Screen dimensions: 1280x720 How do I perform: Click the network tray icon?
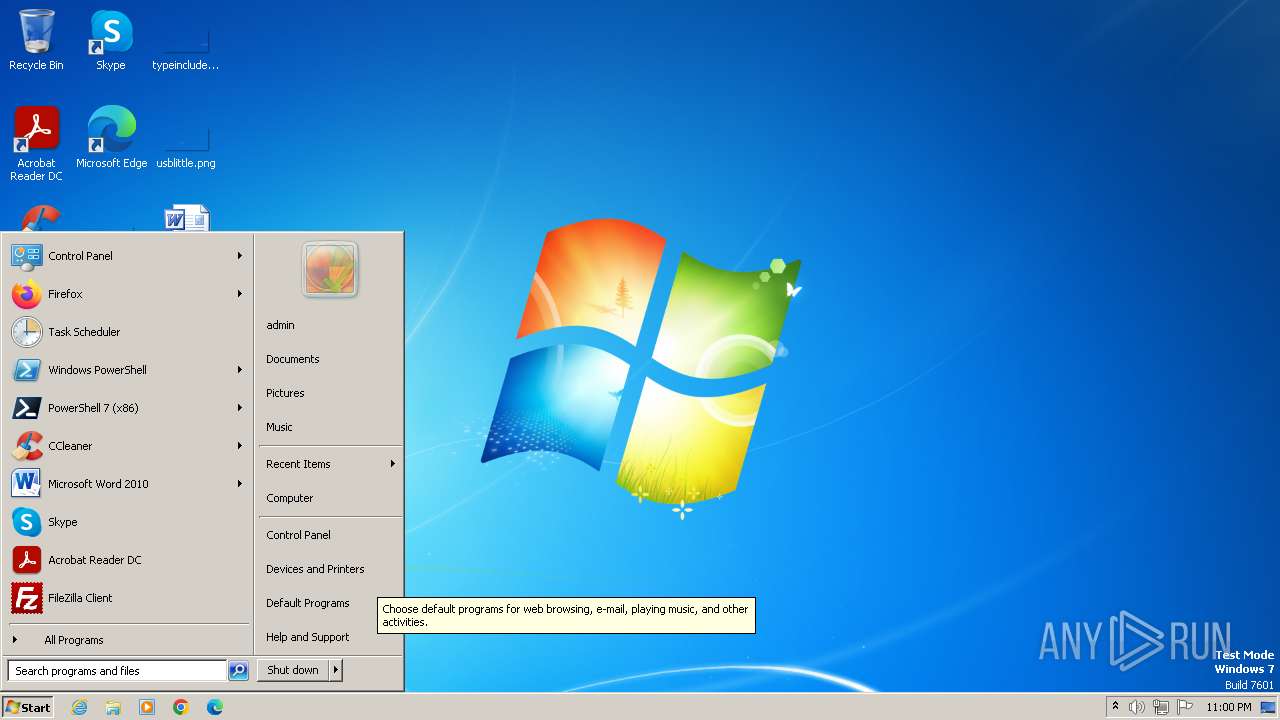tap(1161, 707)
